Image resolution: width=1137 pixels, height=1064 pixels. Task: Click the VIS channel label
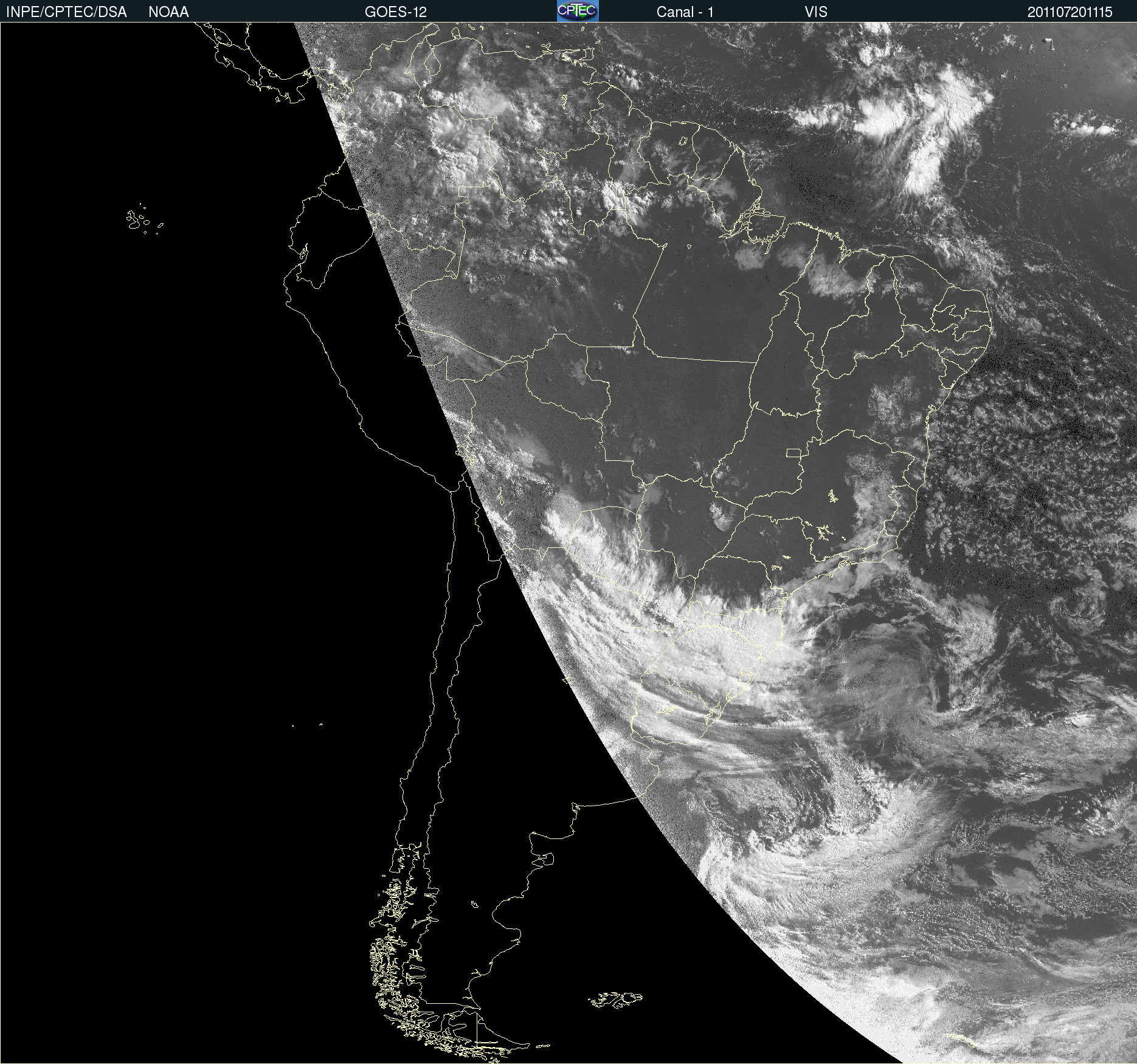click(816, 12)
